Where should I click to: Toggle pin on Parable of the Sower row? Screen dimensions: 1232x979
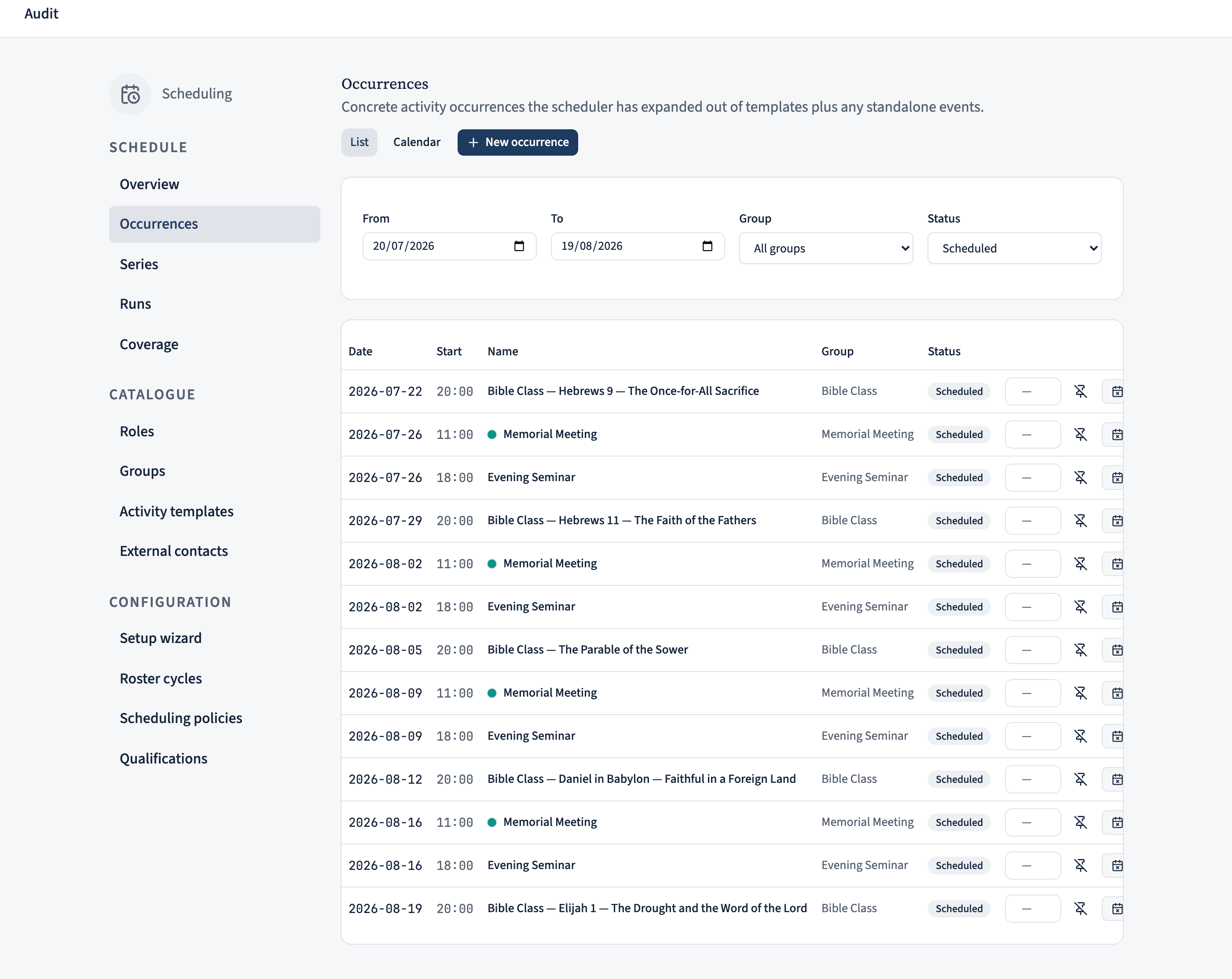(x=1081, y=650)
